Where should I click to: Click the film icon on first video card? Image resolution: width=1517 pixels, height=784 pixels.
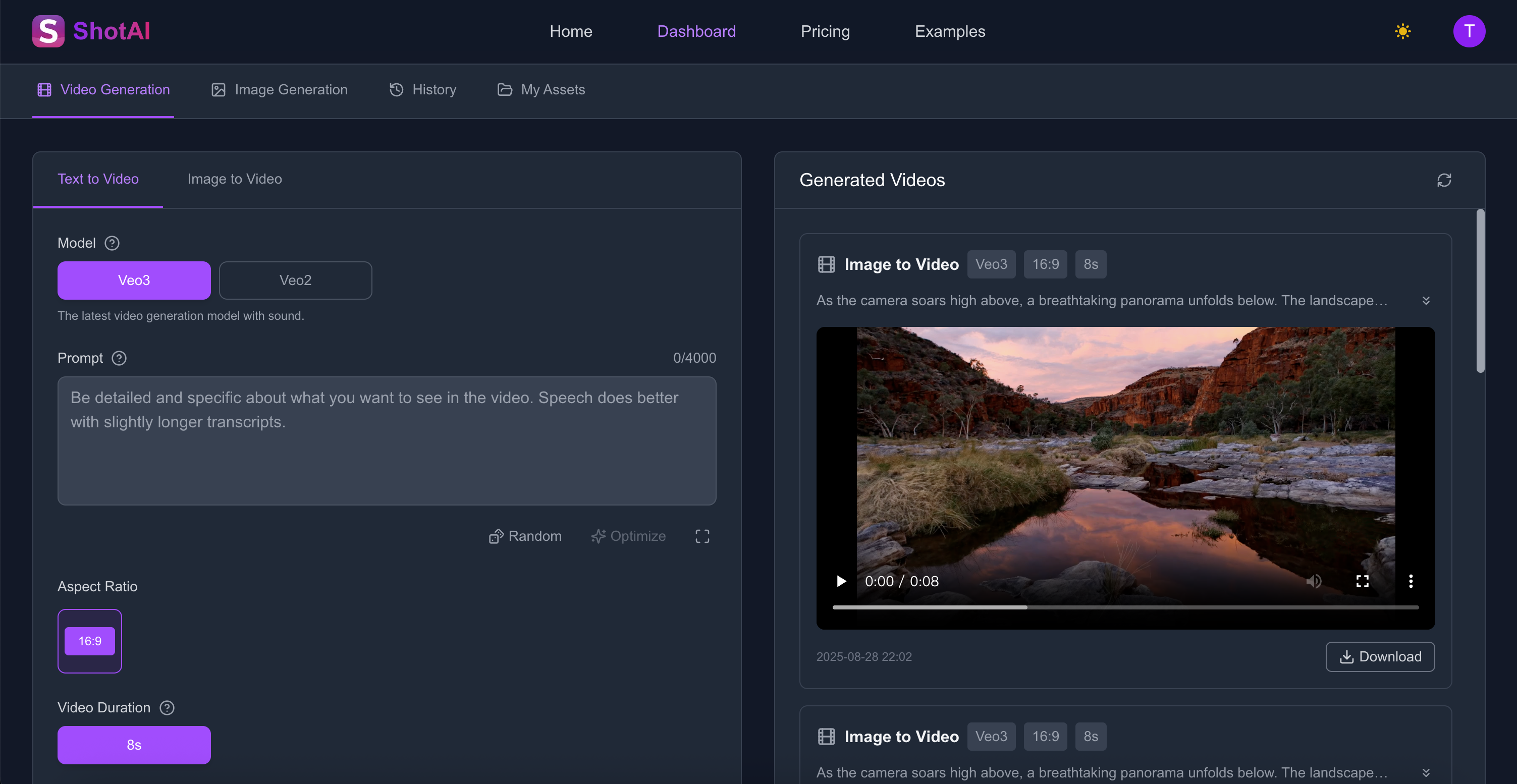pyautogui.click(x=826, y=264)
